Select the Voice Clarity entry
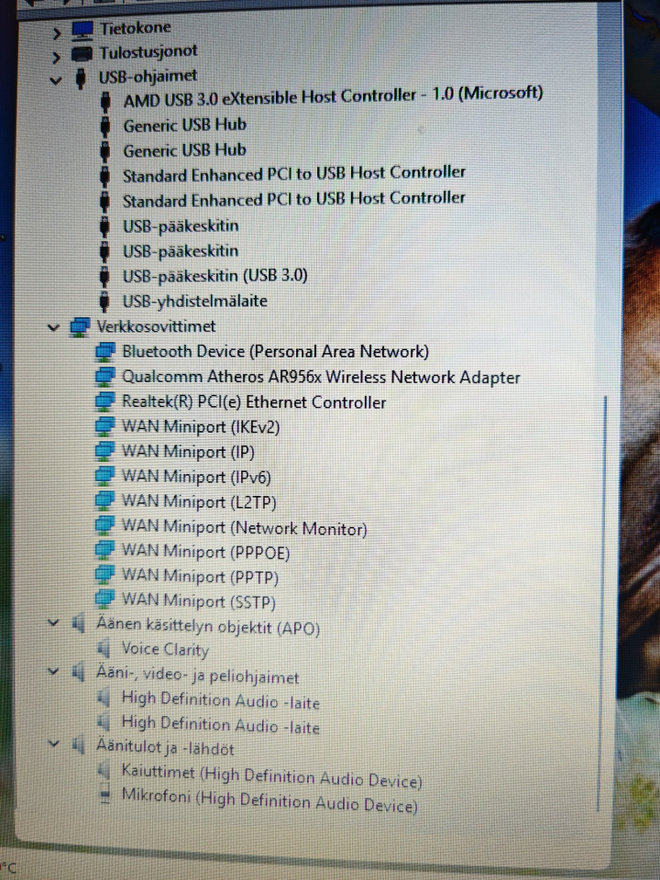 pos(166,649)
